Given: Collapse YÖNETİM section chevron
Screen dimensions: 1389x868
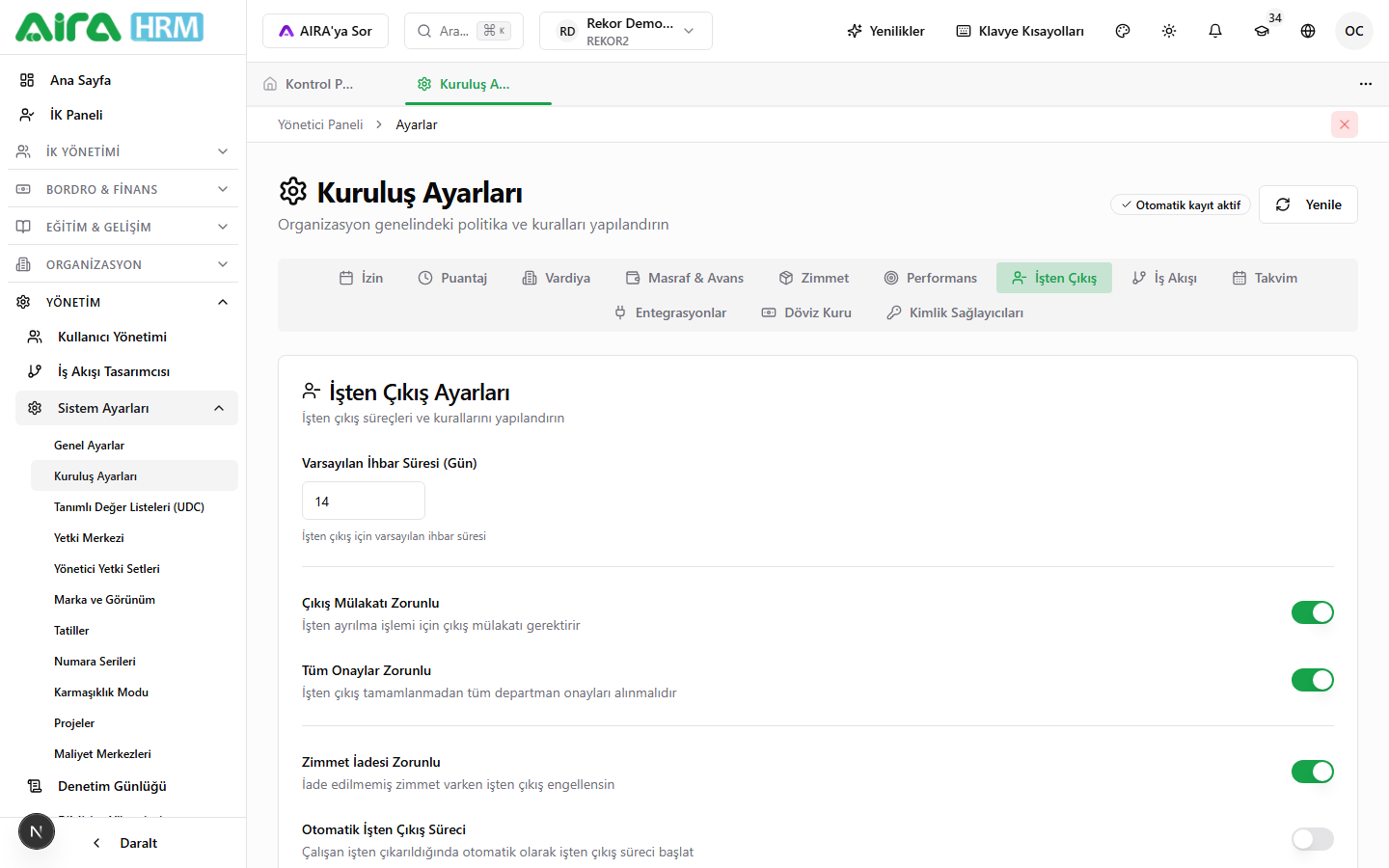Looking at the screenshot, I should pyautogui.click(x=223, y=302).
